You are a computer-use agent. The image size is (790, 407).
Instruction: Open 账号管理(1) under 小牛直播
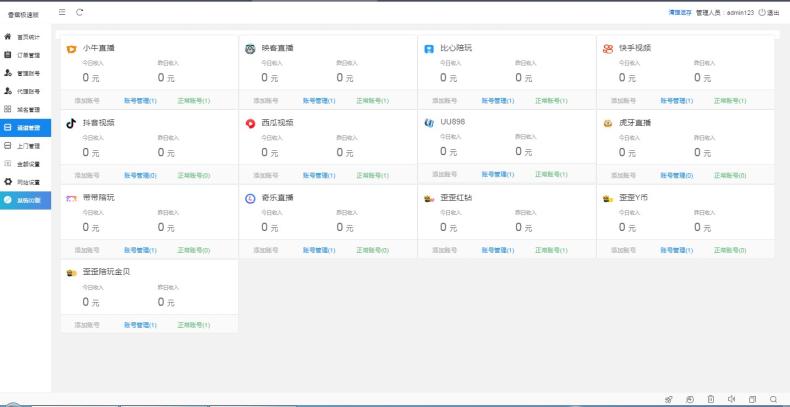141,101
